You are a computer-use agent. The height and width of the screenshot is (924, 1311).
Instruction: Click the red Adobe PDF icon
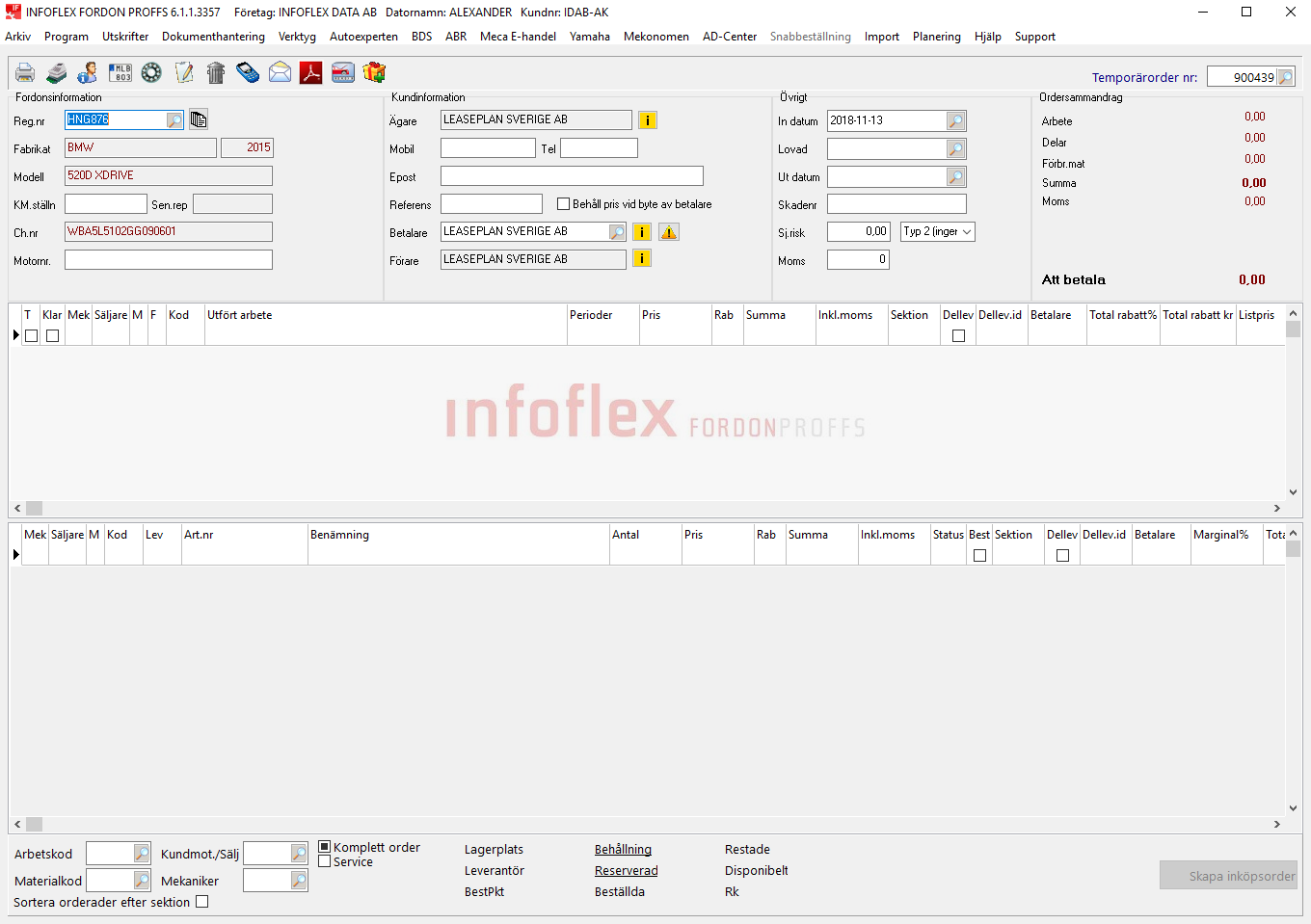pos(310,73)
